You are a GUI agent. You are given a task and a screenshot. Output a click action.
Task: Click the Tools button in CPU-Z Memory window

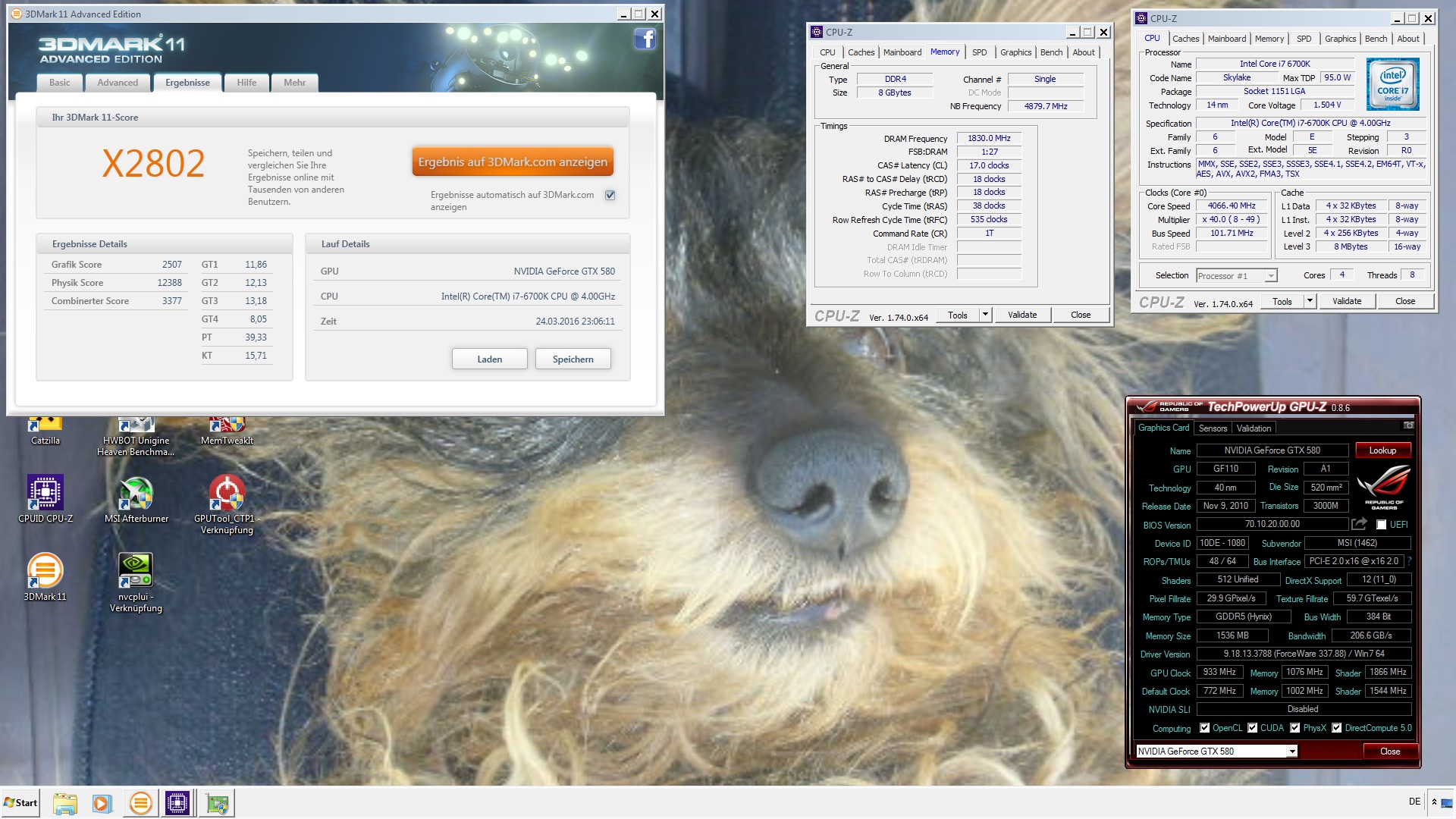coord(958,315)
